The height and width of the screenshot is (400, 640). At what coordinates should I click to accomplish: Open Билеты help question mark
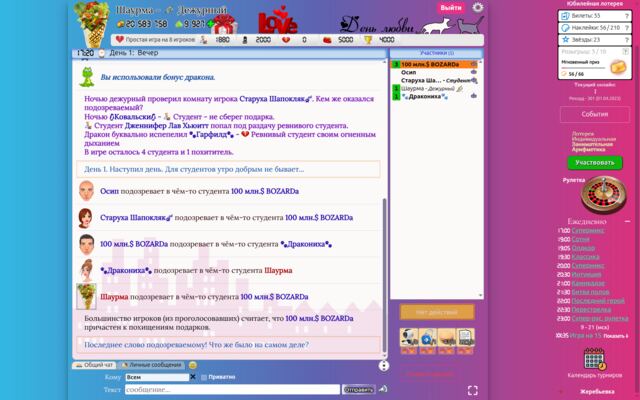627,16
